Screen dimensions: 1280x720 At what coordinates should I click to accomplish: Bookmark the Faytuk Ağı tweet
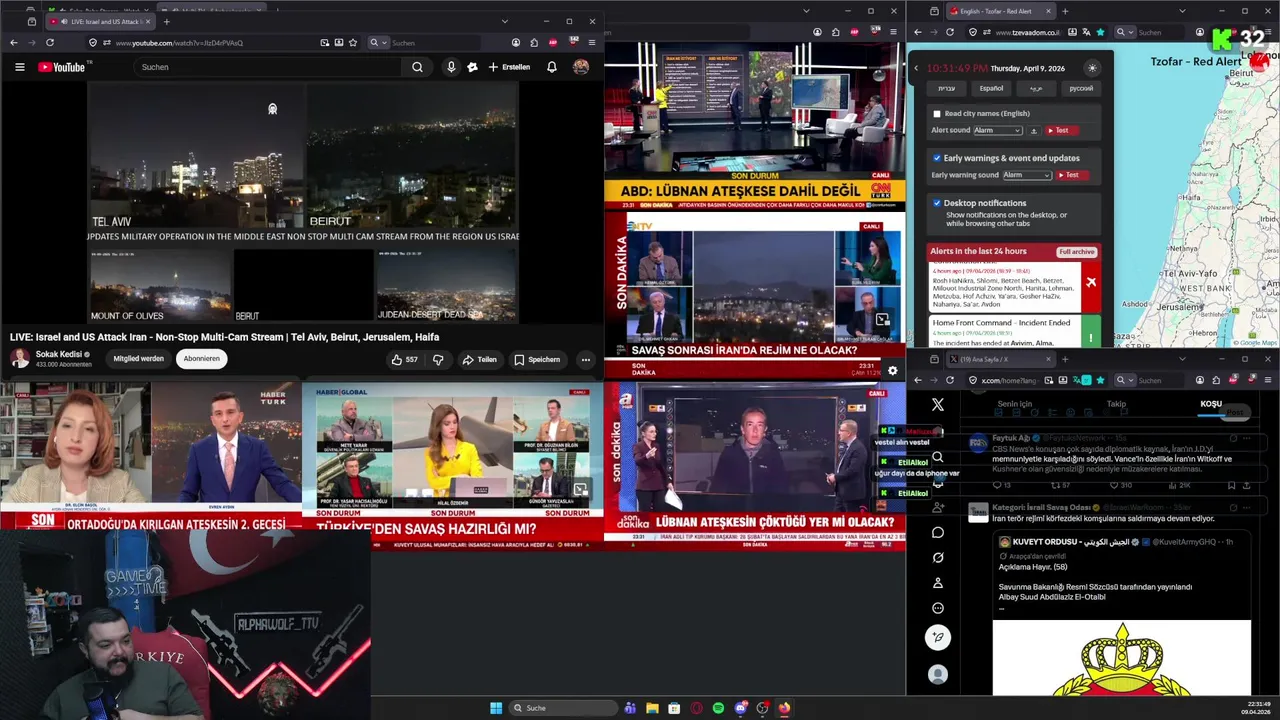[x=1232, y=486]
